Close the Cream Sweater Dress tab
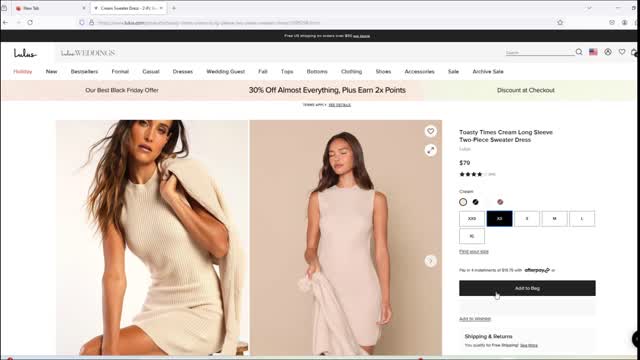Screen dimensions: 640x360 click(x=161, y=8)
